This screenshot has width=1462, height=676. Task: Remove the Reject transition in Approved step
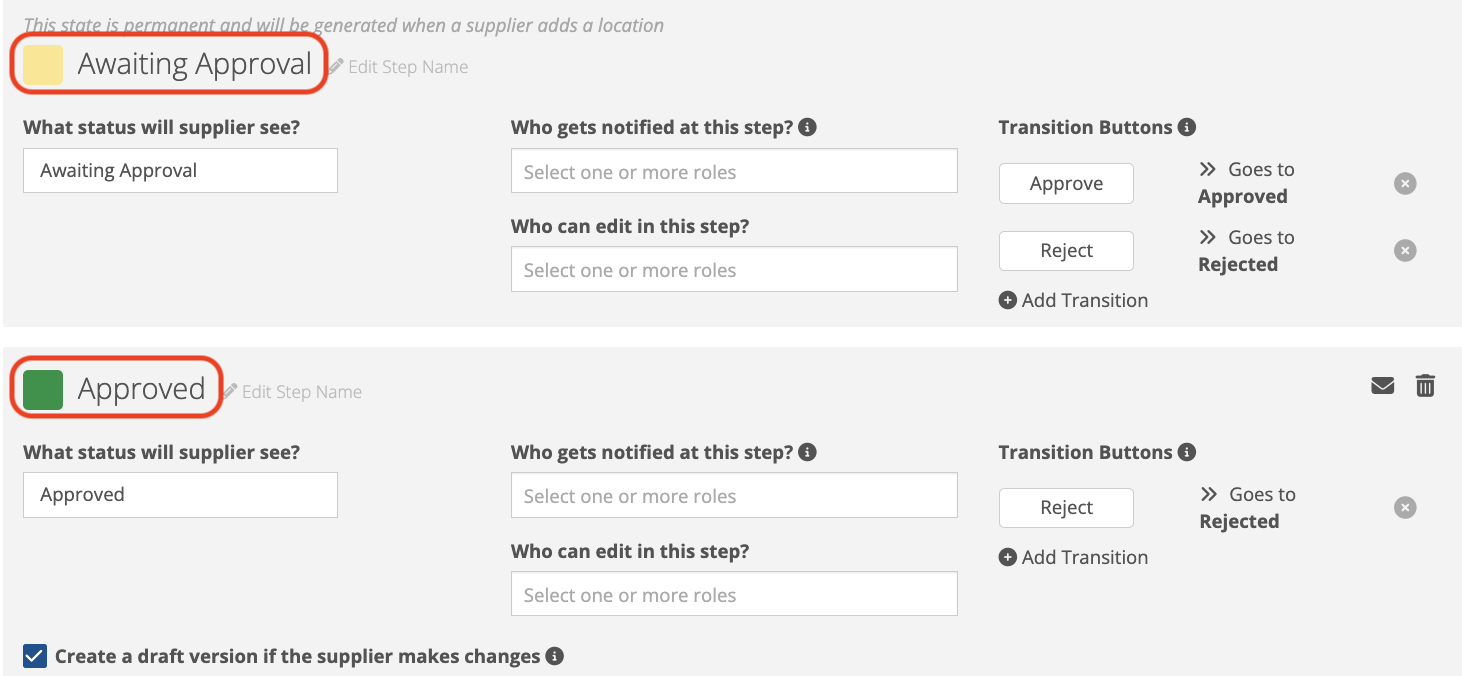coord(1405,508)
